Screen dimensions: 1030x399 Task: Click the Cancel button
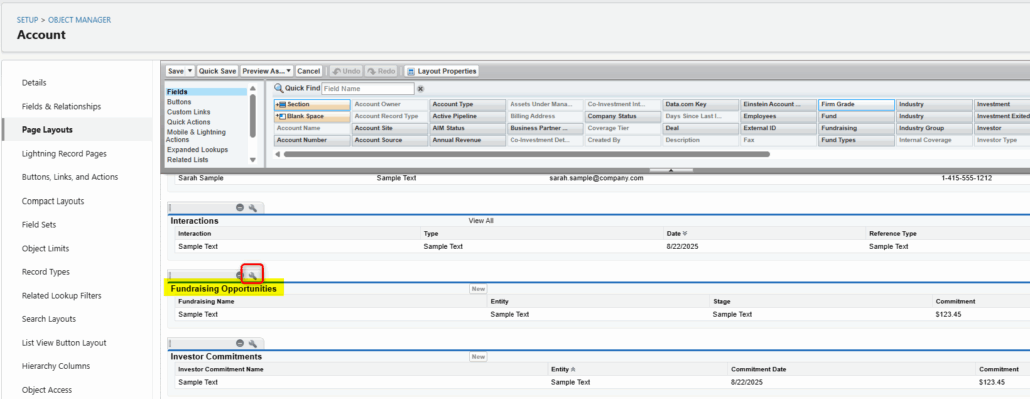tap(308, 71)
